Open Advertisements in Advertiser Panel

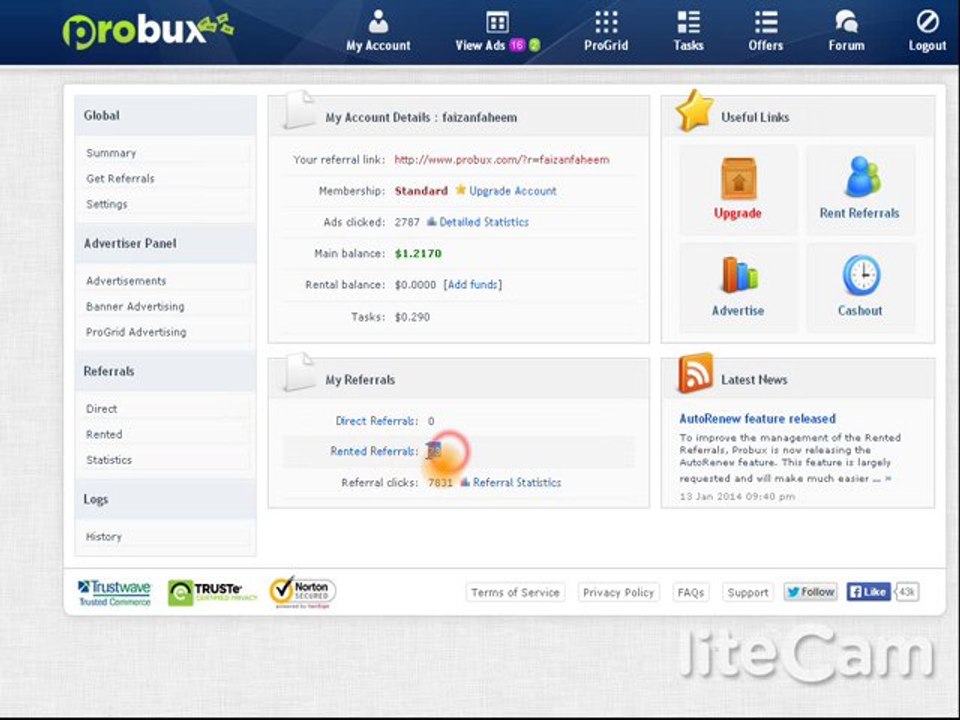[x=126, y=281]
